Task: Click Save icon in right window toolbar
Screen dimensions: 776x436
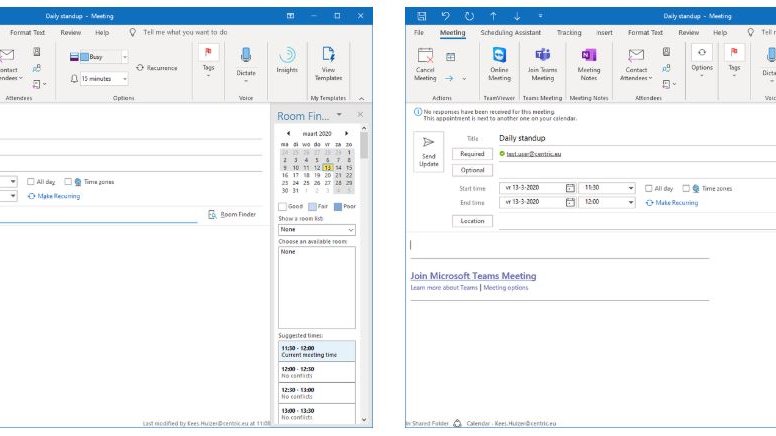Action: click(x=422, y=16)
